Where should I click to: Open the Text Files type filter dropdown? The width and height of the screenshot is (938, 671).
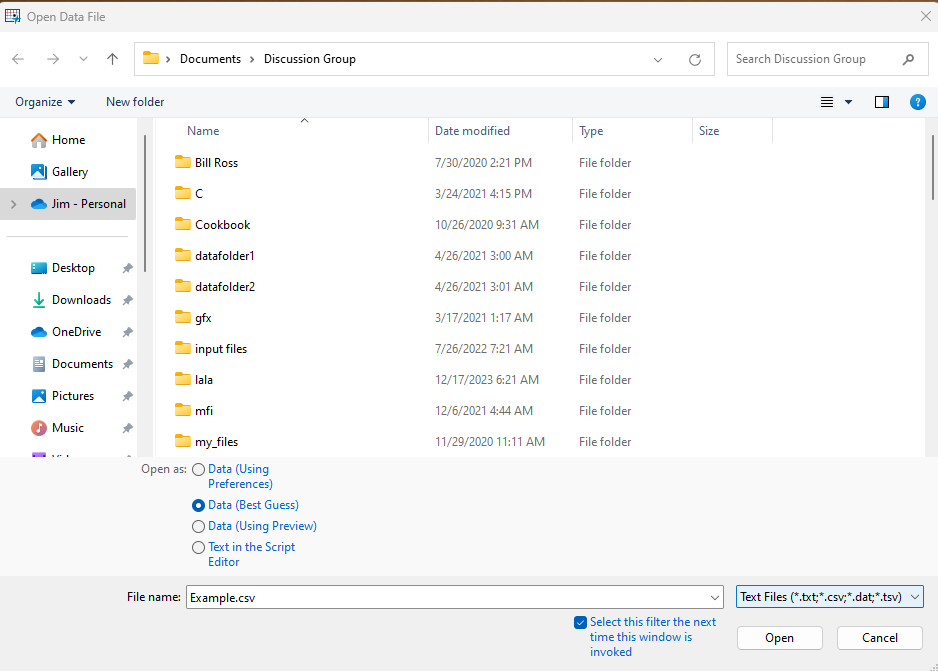(830, 597)
